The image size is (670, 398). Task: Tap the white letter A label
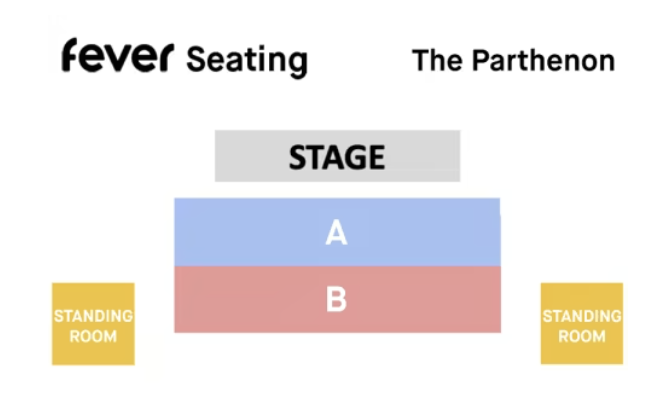click(336, 232)
